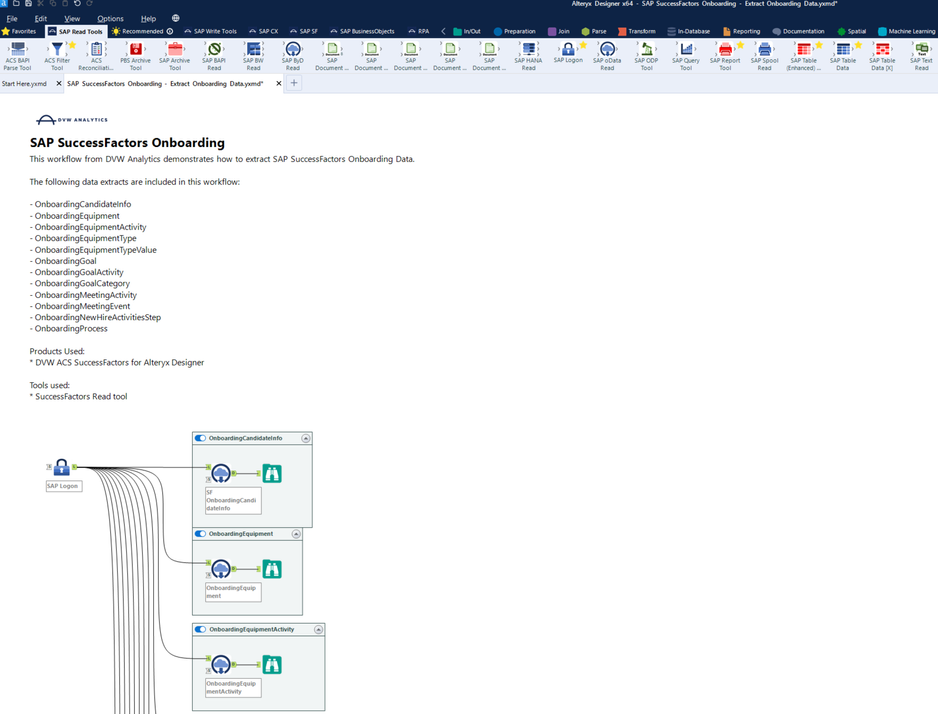
Task: Collapse the OnboardingCandidateInfo container
Action: tap(306, 438)
